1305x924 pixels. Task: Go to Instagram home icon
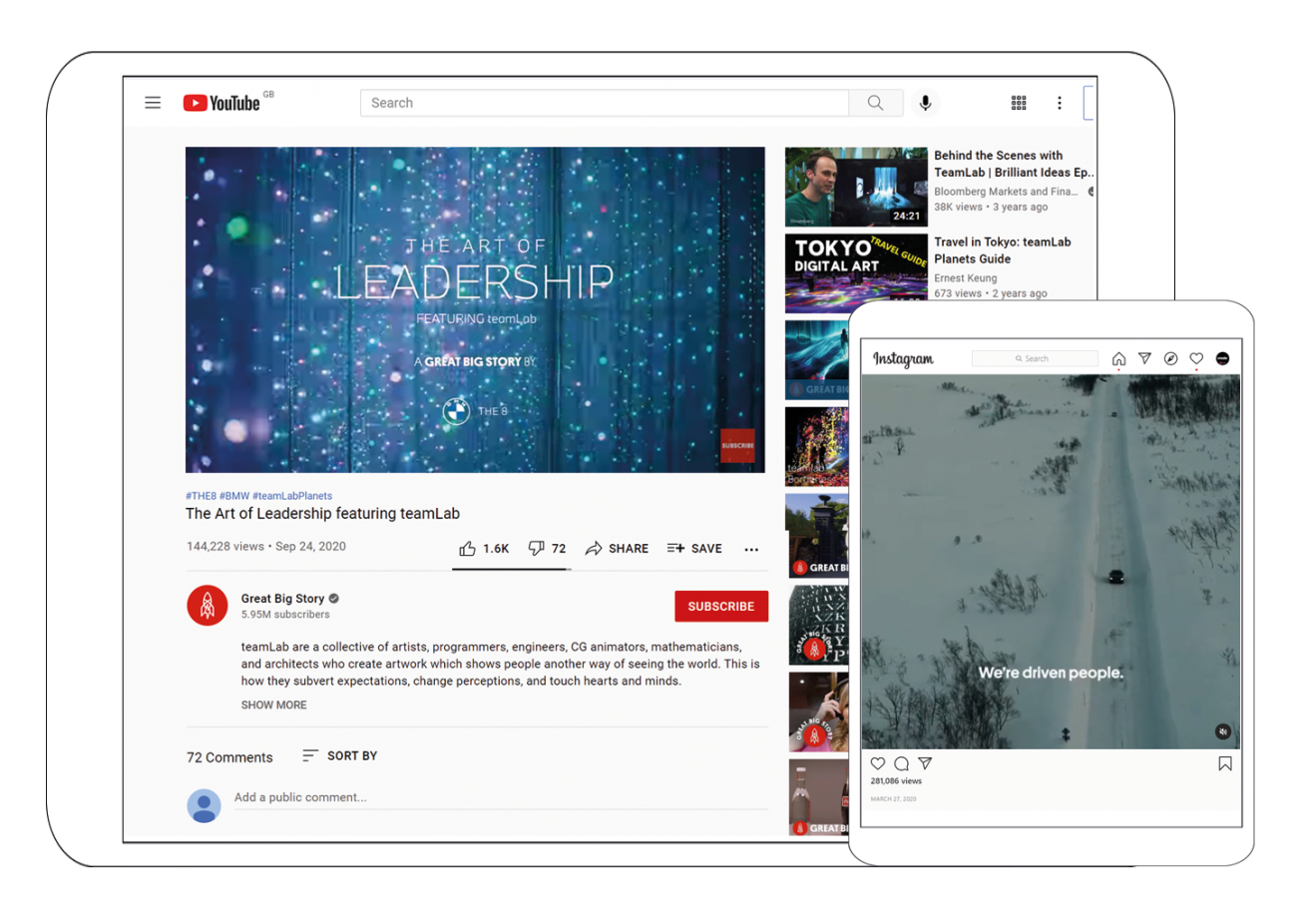tap(1119, 359)
